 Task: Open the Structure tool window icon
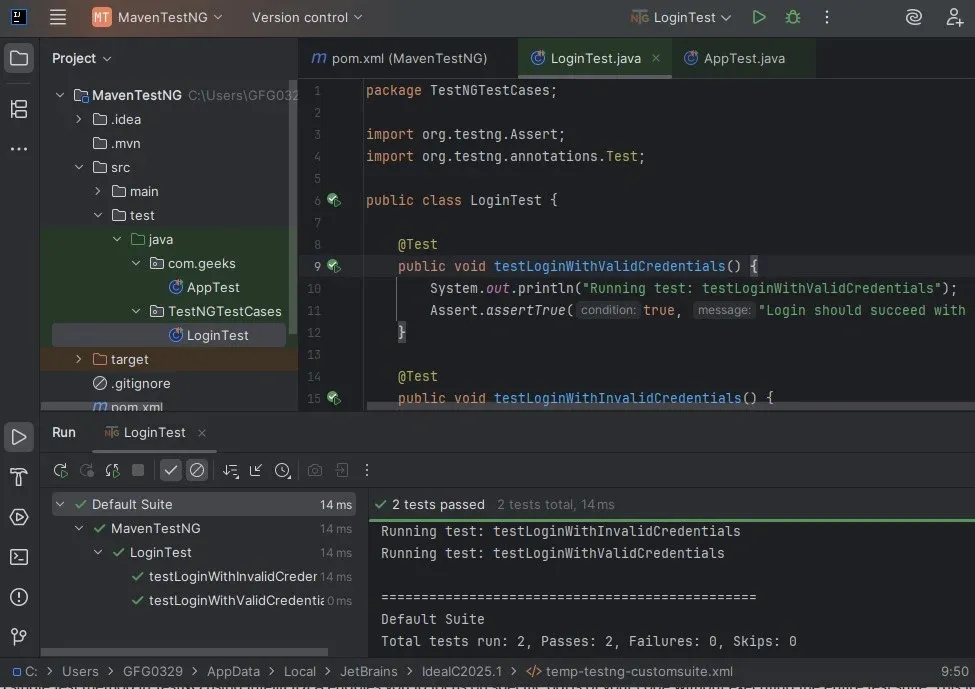18,109
